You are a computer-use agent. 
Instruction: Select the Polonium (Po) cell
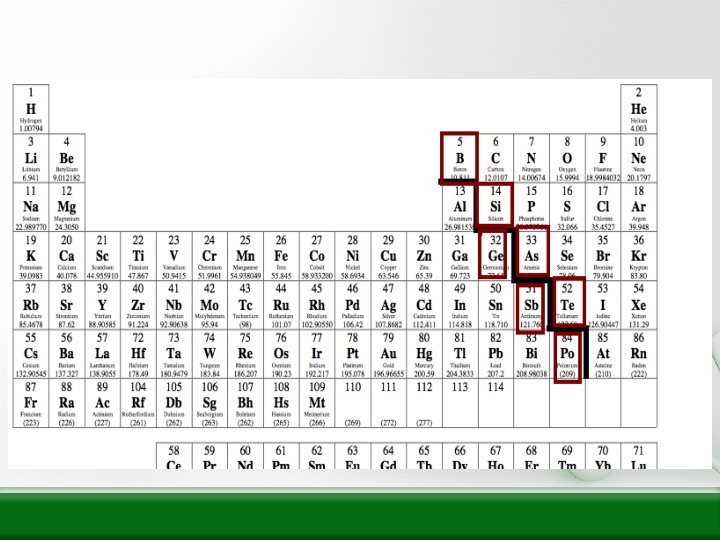568,358
